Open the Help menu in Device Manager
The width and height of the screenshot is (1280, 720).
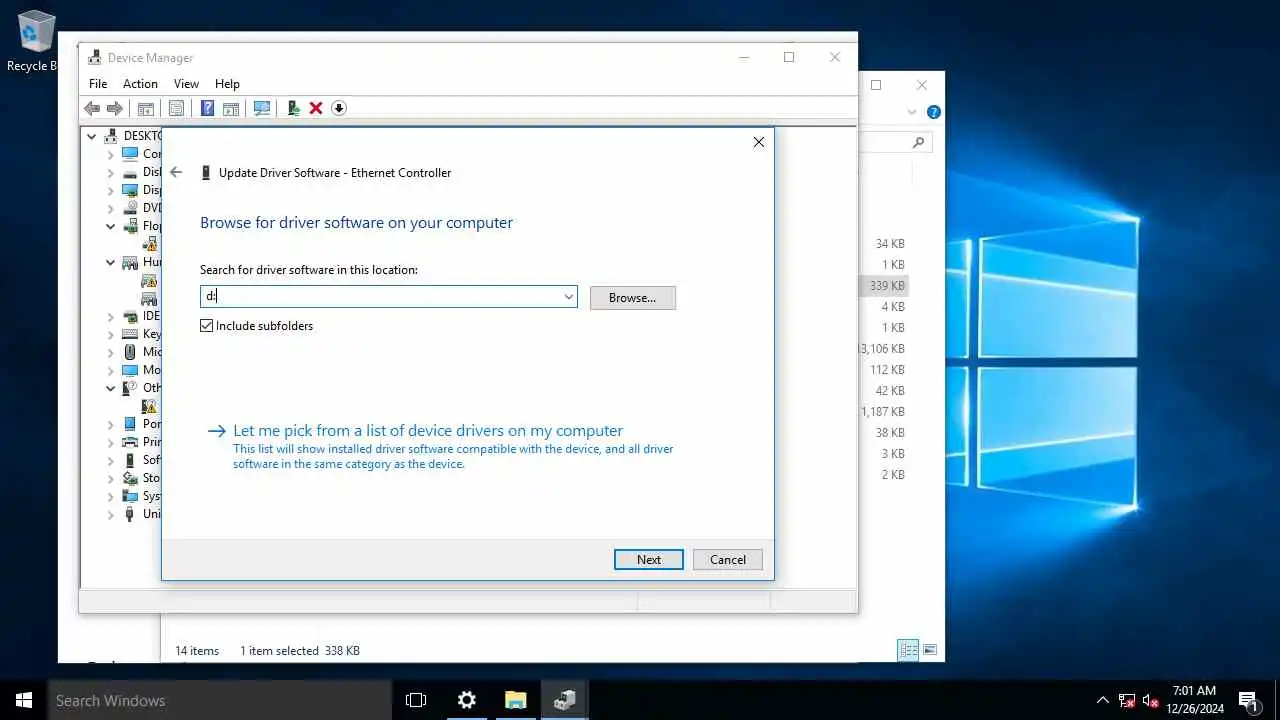pos(227,84)
